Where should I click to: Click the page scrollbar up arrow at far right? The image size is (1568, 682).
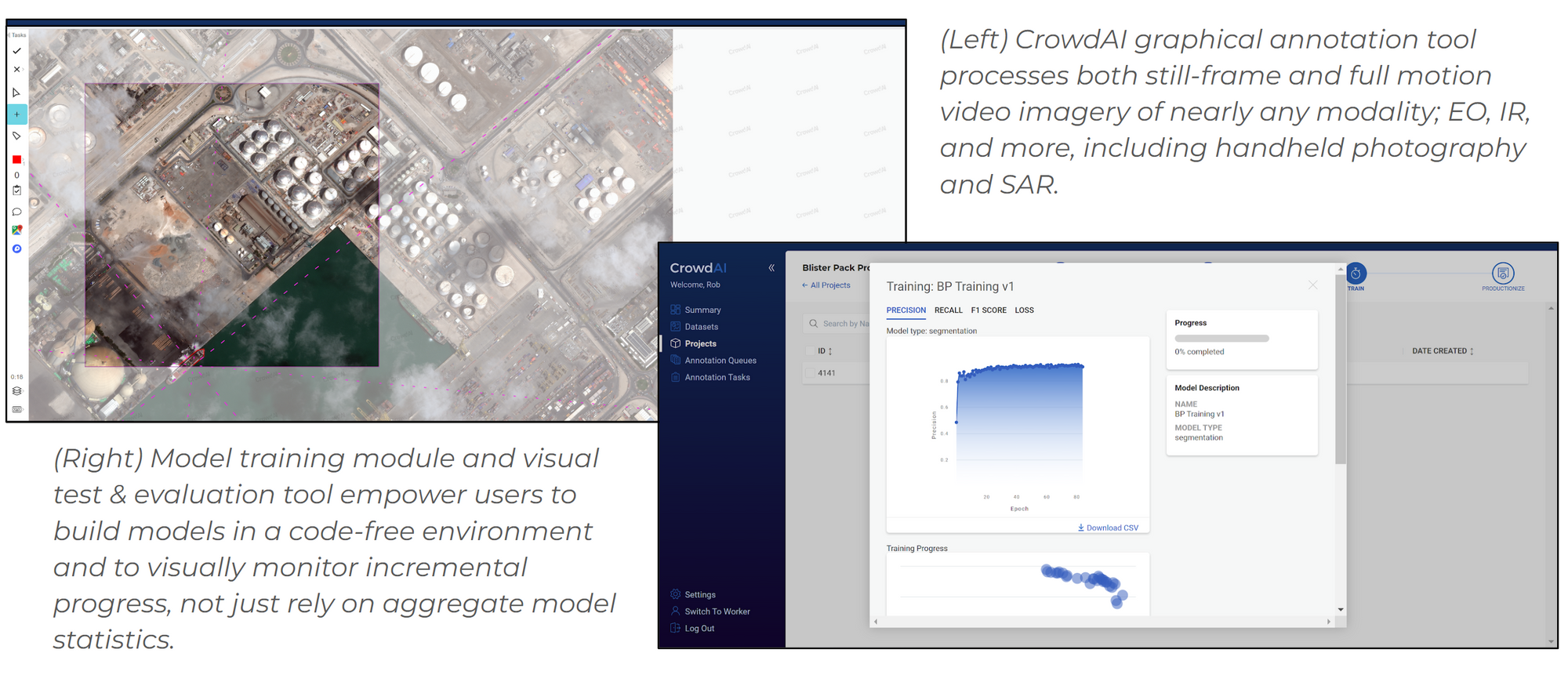tap(1551, 308)
